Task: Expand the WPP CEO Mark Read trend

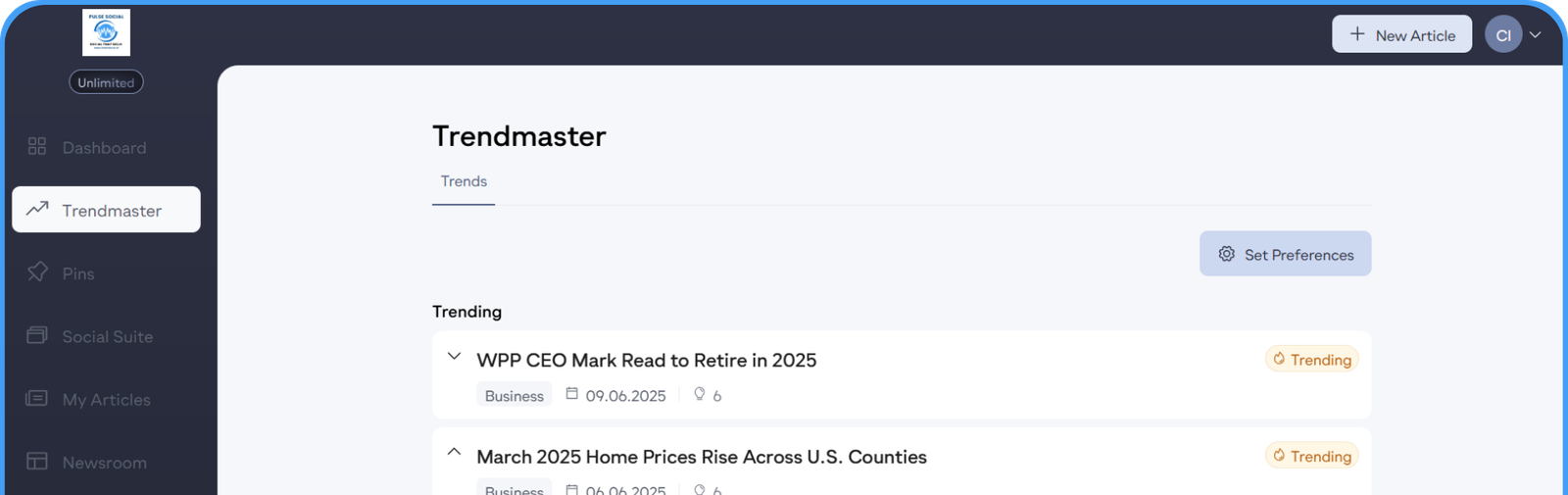Action: pyautogui.click(x=454, y=356)
